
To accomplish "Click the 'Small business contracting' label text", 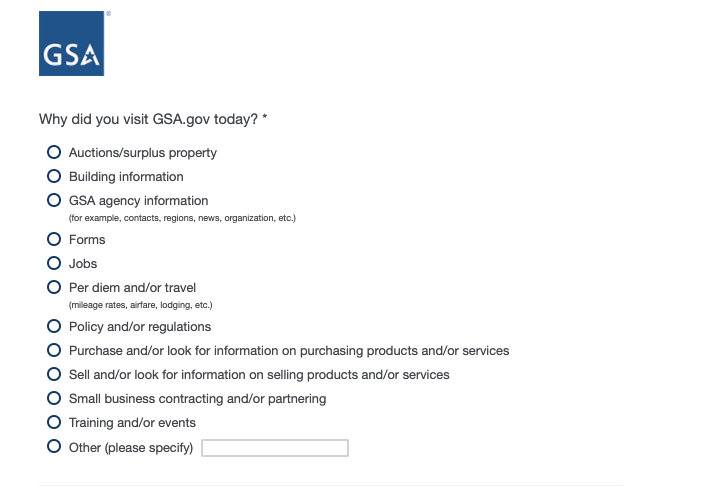I will pyautogui.click(x=197, y=399).
